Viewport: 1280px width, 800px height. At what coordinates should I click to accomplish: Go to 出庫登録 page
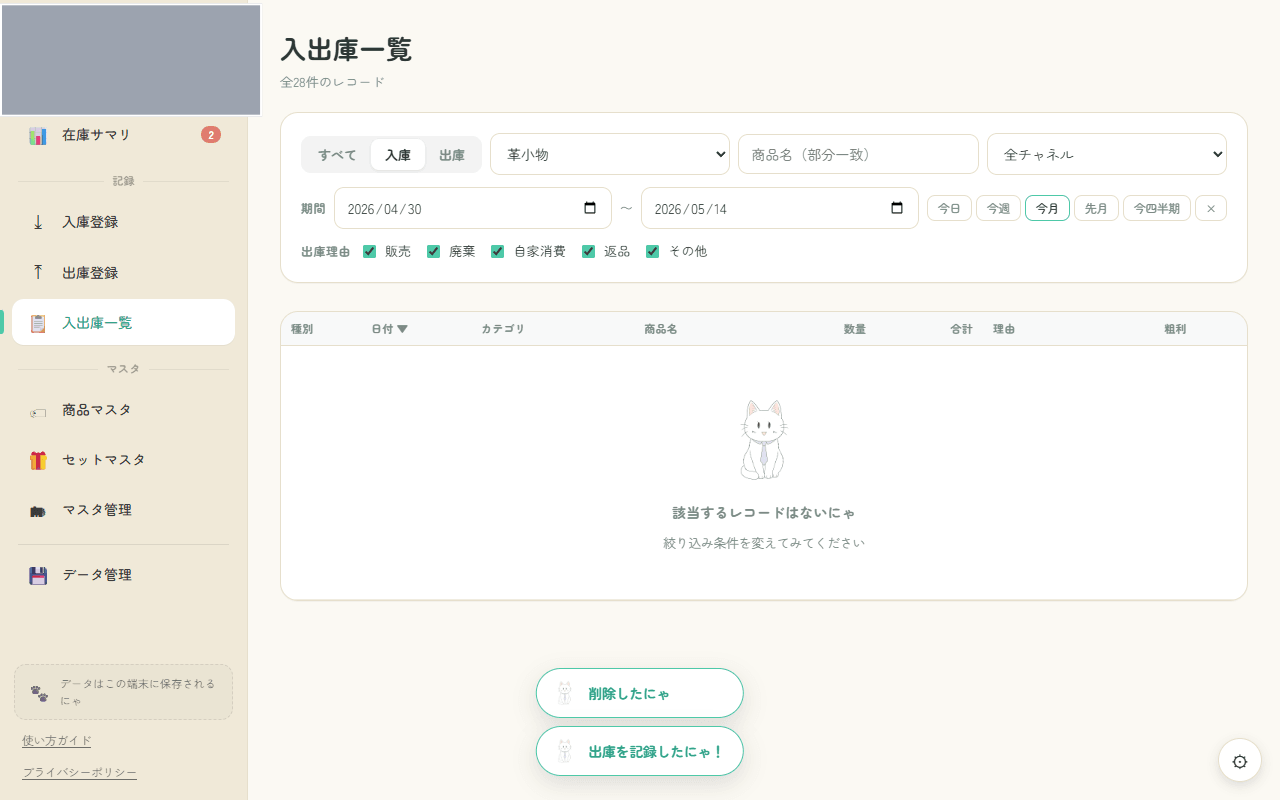124,272
